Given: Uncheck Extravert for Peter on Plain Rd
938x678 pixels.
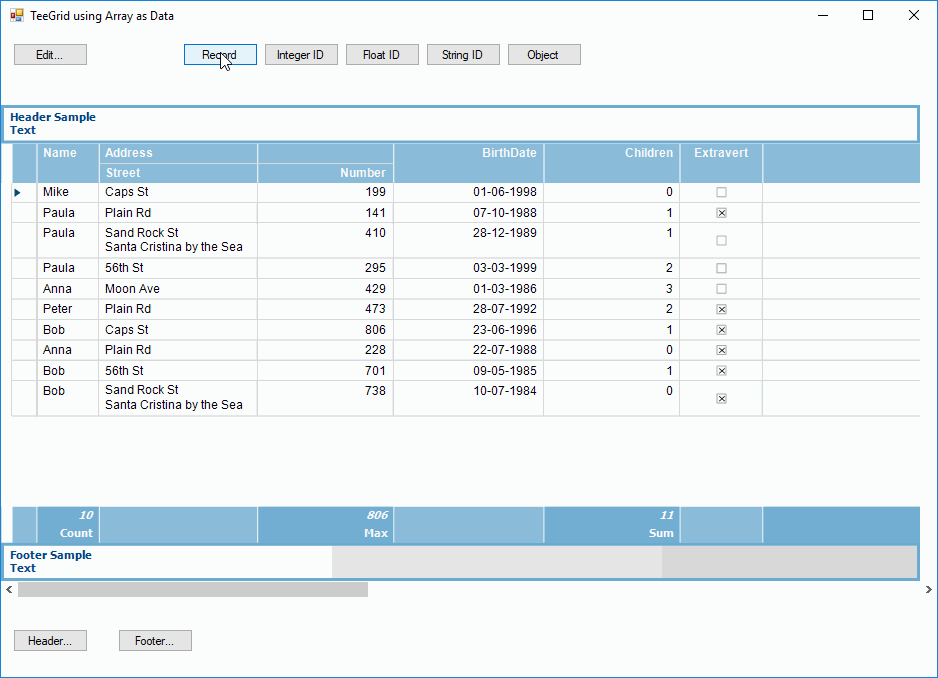Looking at the screenshot, I should [721, 310].
